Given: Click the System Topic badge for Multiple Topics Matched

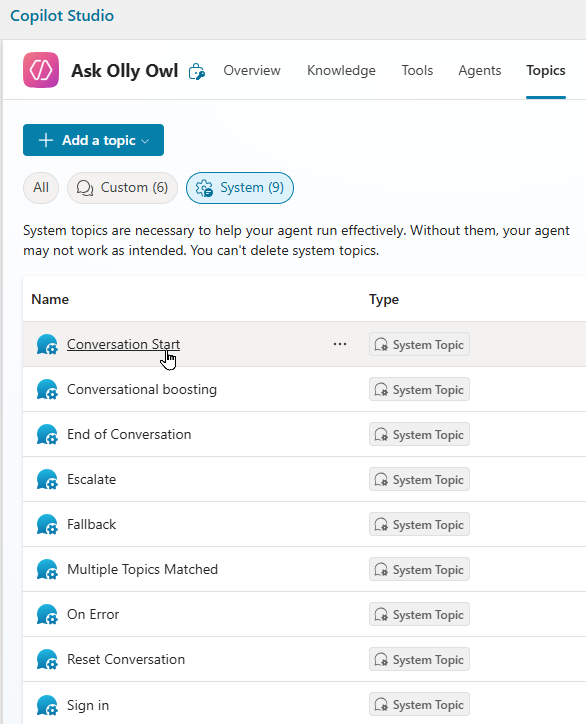Looking at the screenshot, I should click(419, 569).
